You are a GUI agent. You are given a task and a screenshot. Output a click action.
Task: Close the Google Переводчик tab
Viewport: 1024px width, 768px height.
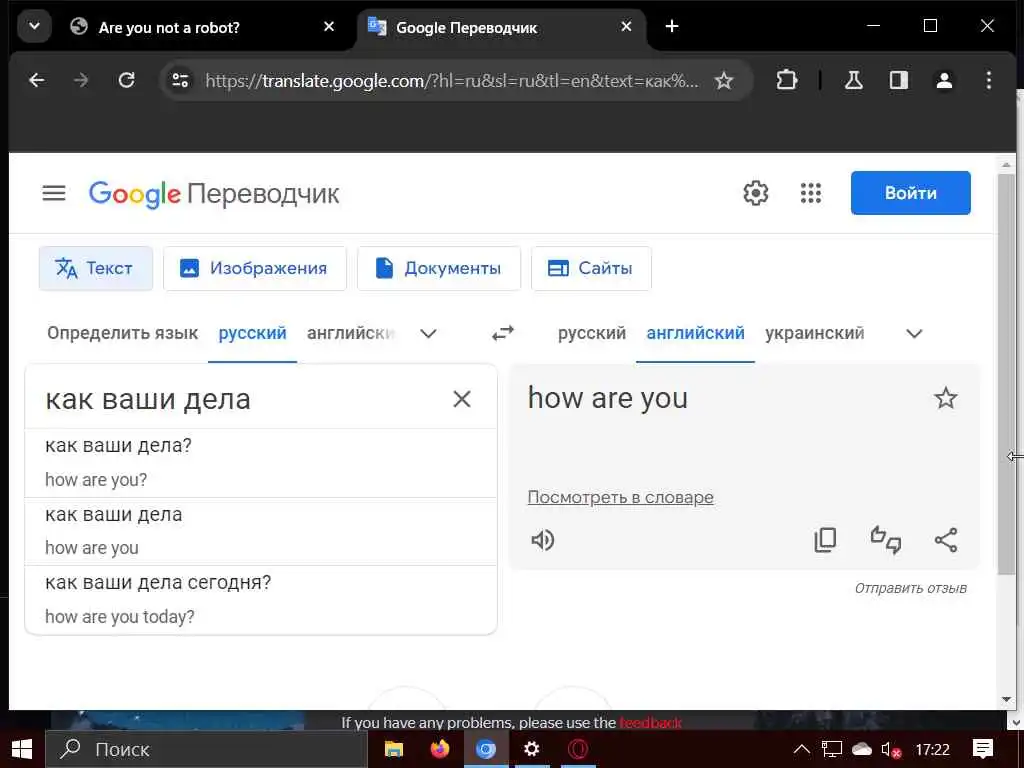click(626, 26)
